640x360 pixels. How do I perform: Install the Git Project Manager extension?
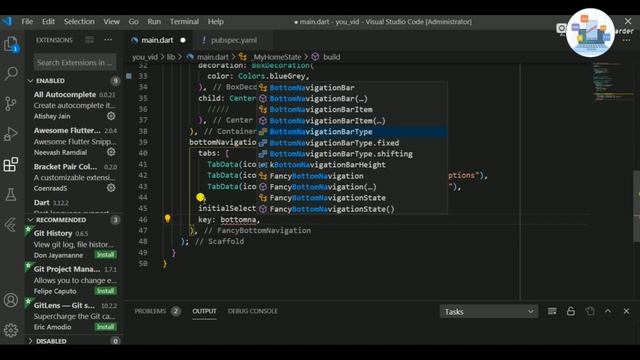(x=105, y=291)
